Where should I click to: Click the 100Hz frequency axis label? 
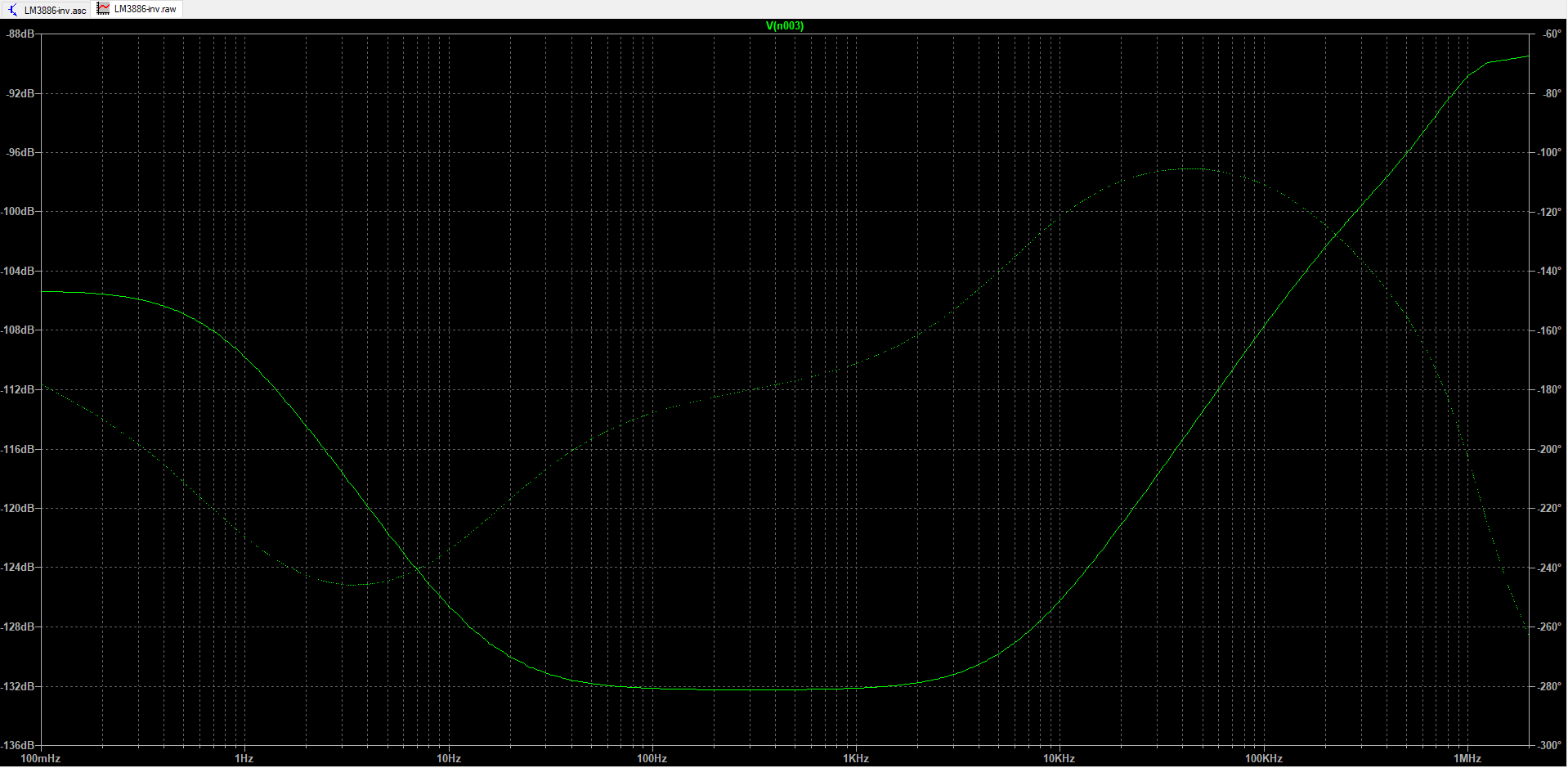tap(652, 758)
